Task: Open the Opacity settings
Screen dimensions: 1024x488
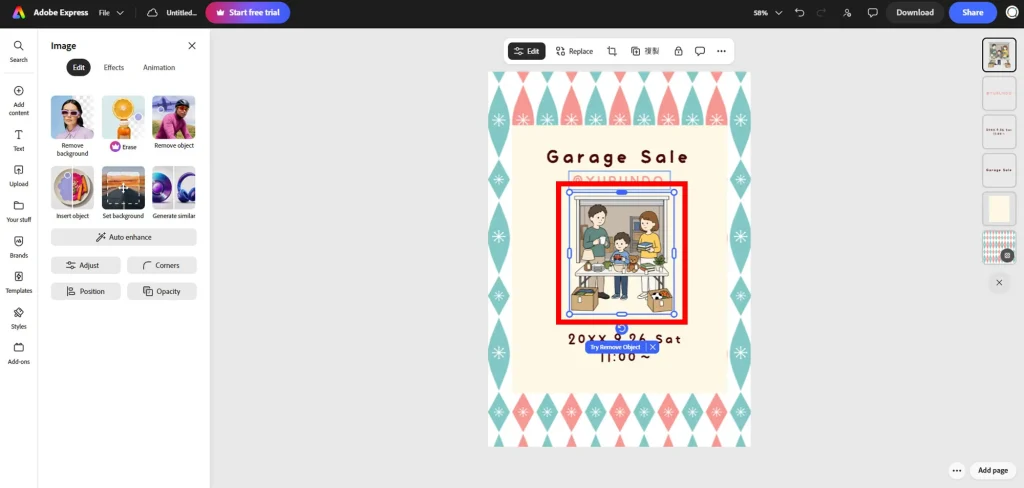Action: pos(162,291)
